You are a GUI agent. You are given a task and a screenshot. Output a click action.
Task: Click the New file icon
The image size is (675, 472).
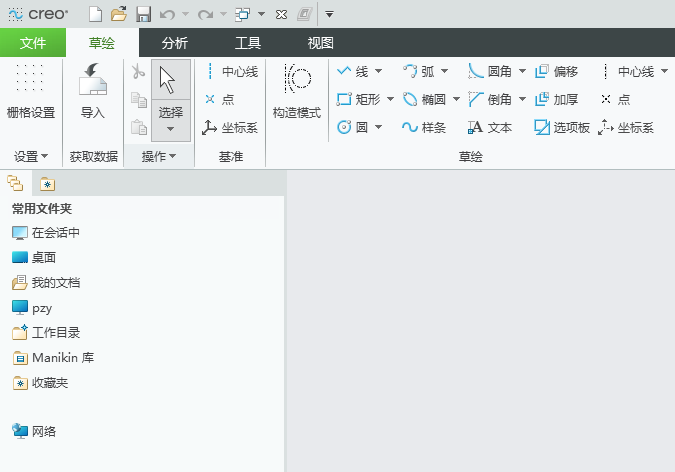point(96,14)
